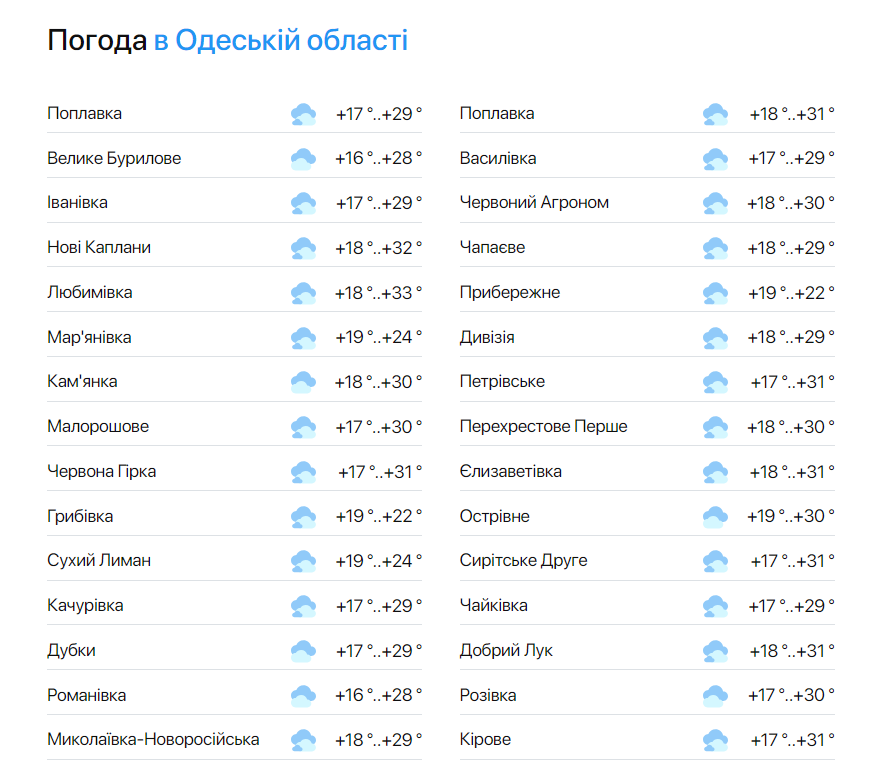Open the forecast for Нові Каплани
The height and width of the screenshot is (767, 885).
(101, 246)
